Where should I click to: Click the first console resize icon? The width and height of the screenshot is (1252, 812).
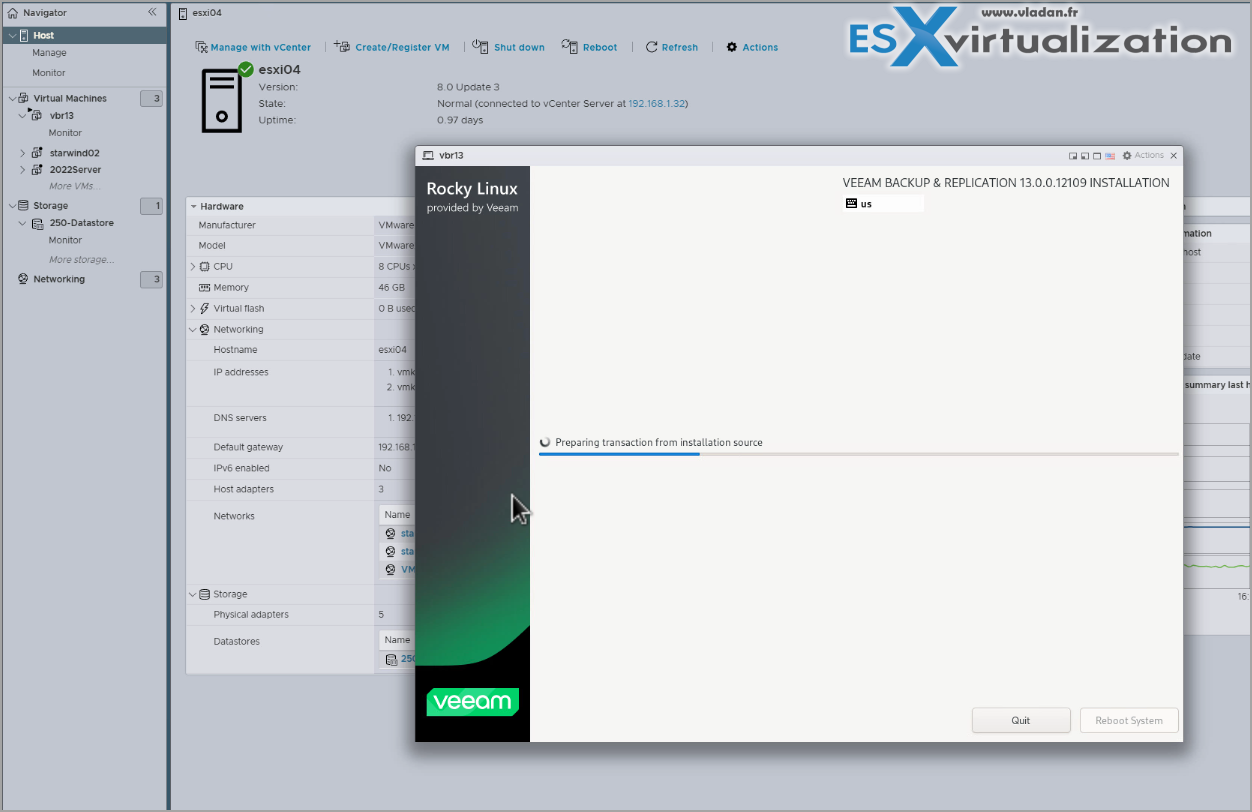pos(1073,156)
